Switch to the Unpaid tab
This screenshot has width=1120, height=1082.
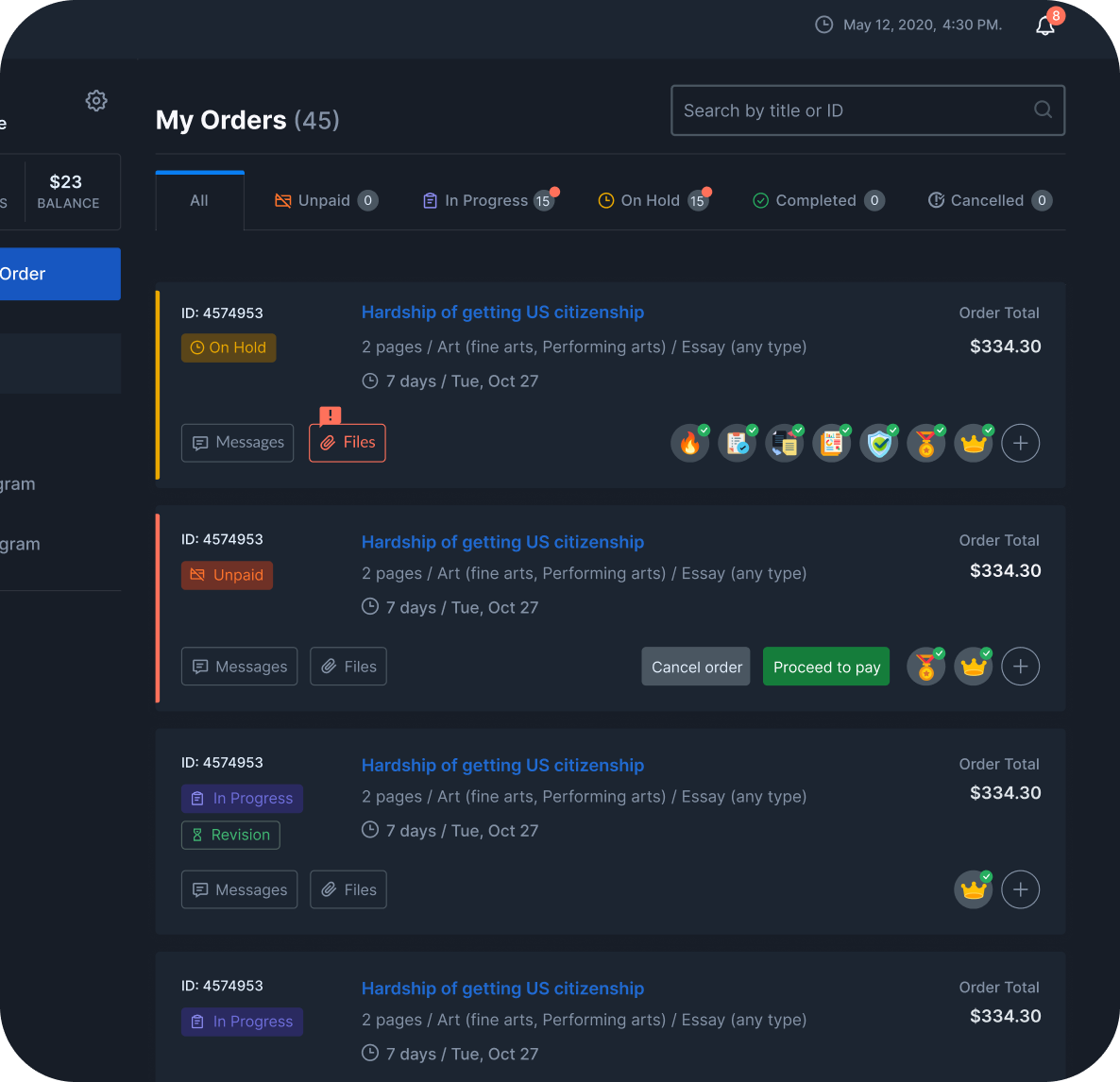coord(325,200)
